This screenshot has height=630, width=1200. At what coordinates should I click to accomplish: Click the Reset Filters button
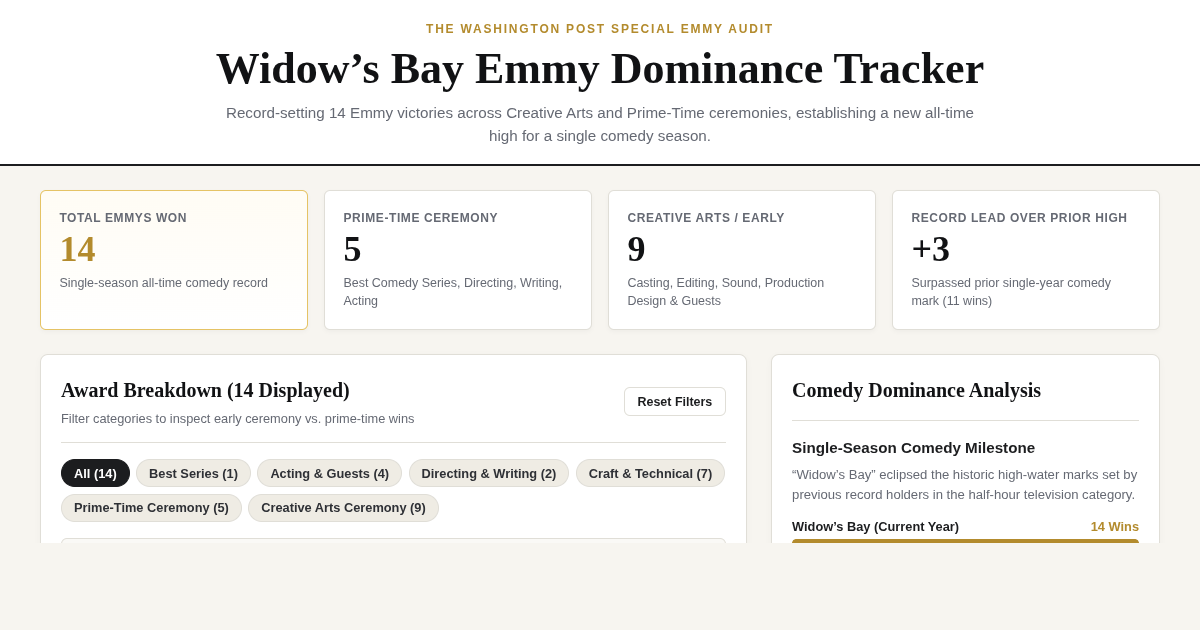click(x=675, y=402)
